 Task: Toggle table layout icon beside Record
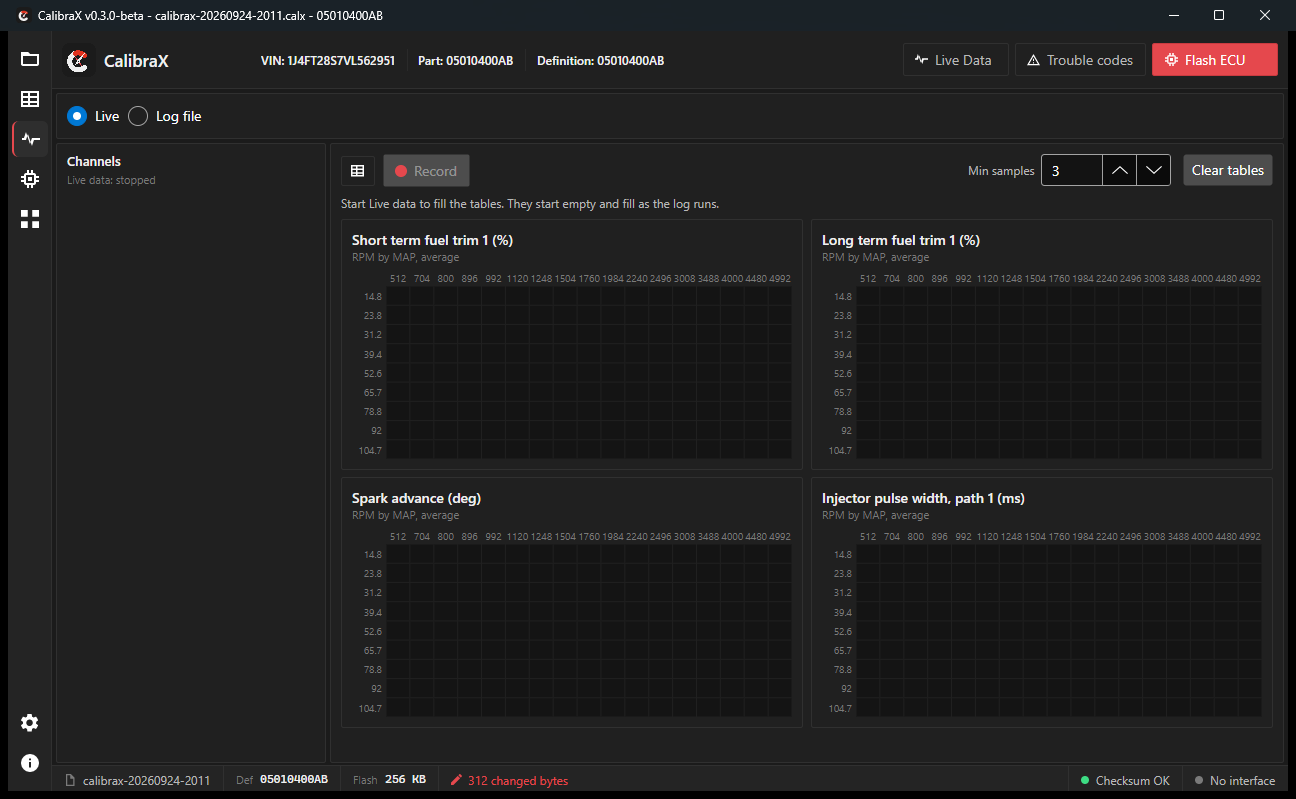click(357, 171)
